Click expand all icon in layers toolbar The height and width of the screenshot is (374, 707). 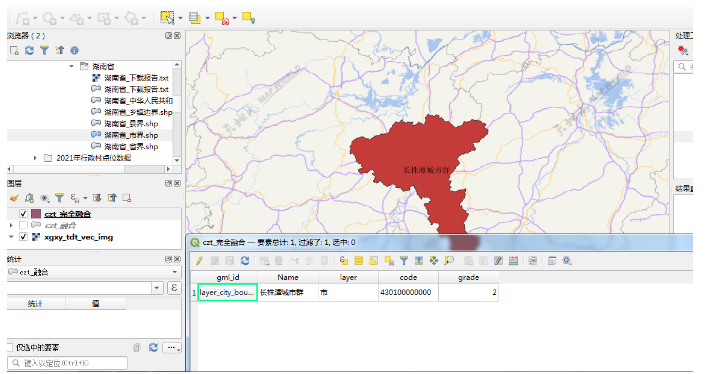click(x=97, y=198)
